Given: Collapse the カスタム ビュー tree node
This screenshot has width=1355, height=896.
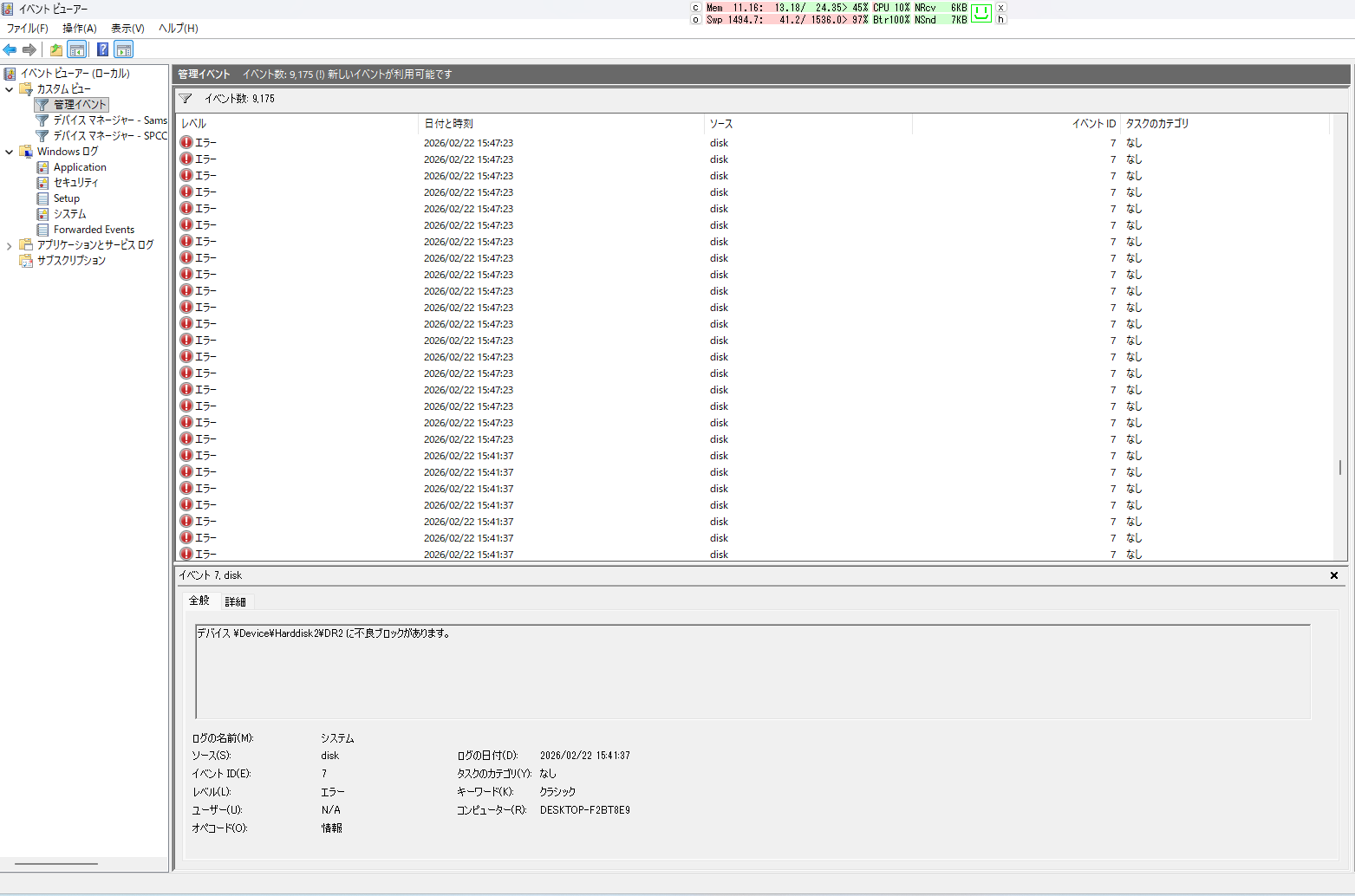Looking at the screenshot, I should (x=10, y=89).
